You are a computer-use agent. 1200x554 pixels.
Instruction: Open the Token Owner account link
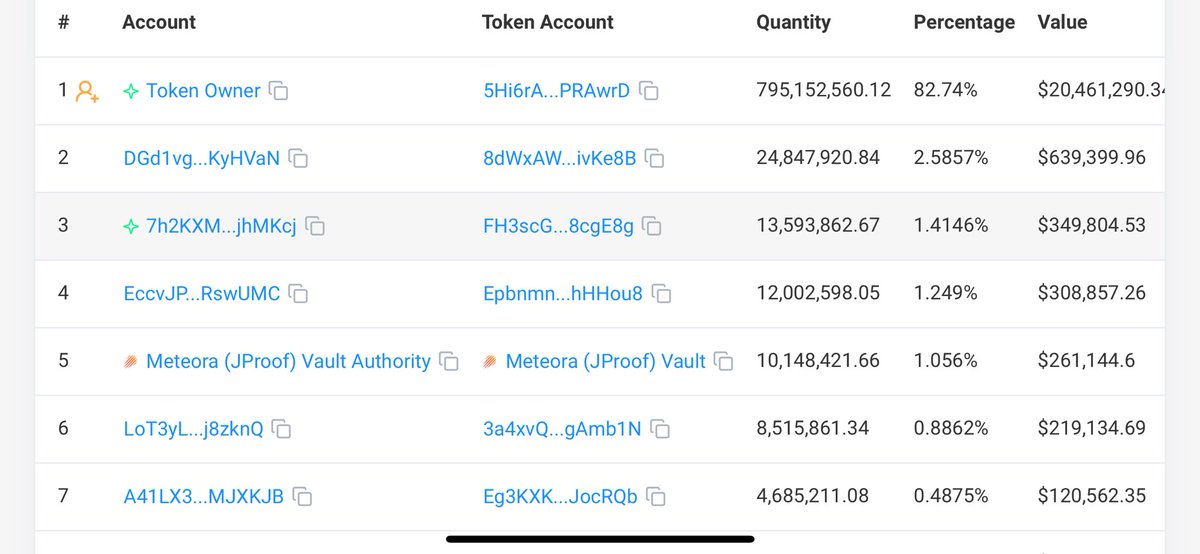coord(203,91)
